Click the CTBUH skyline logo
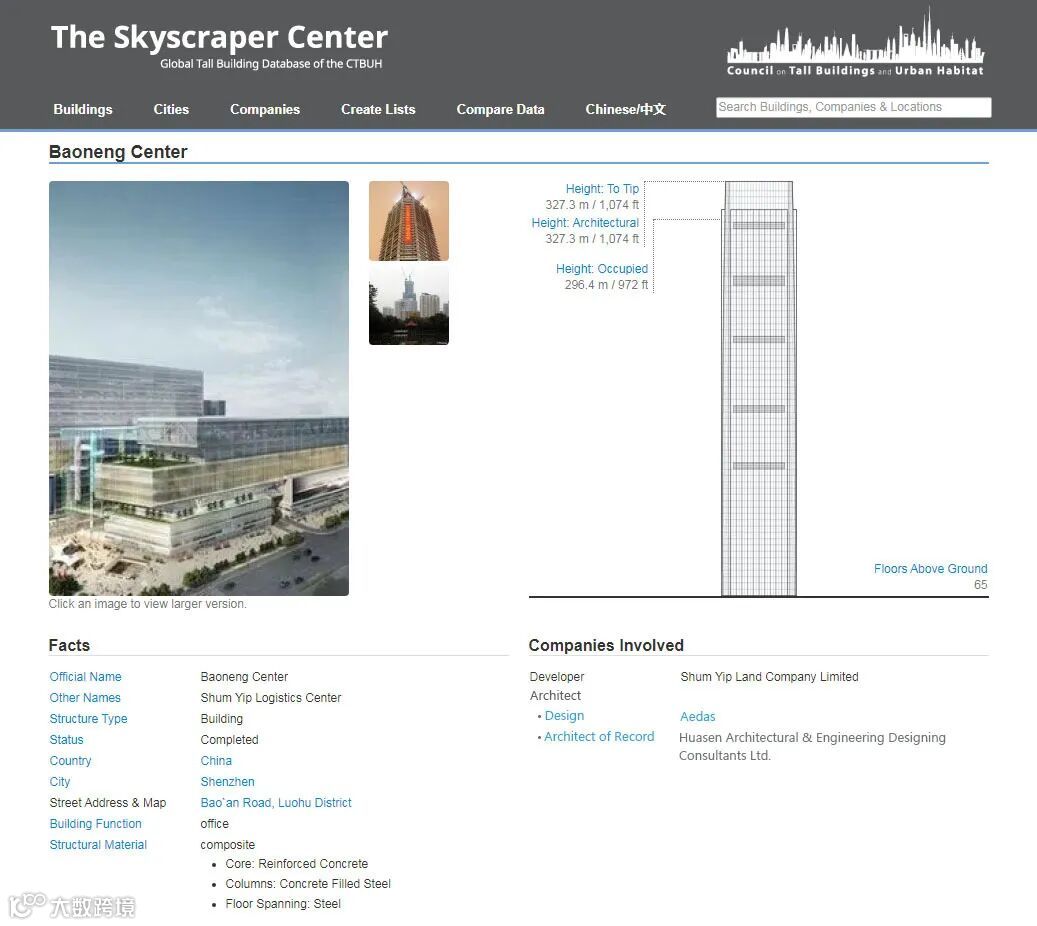The width and height of the screenshot is (1037, 926). [855, 42]
